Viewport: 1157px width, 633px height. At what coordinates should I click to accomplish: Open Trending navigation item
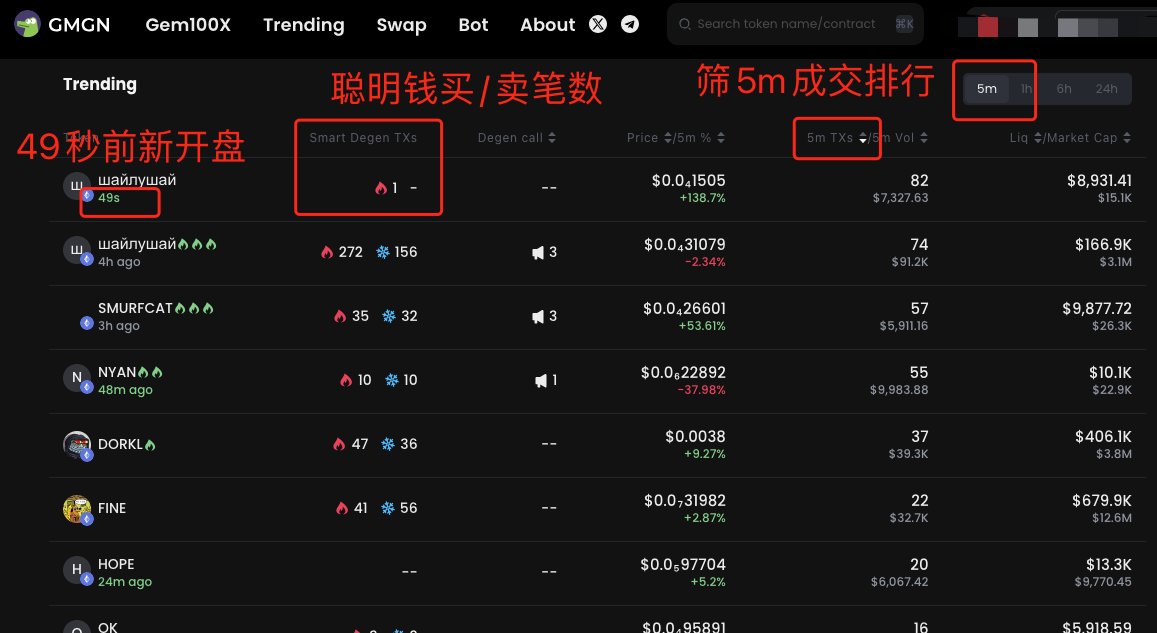click(x=304, y=25)
